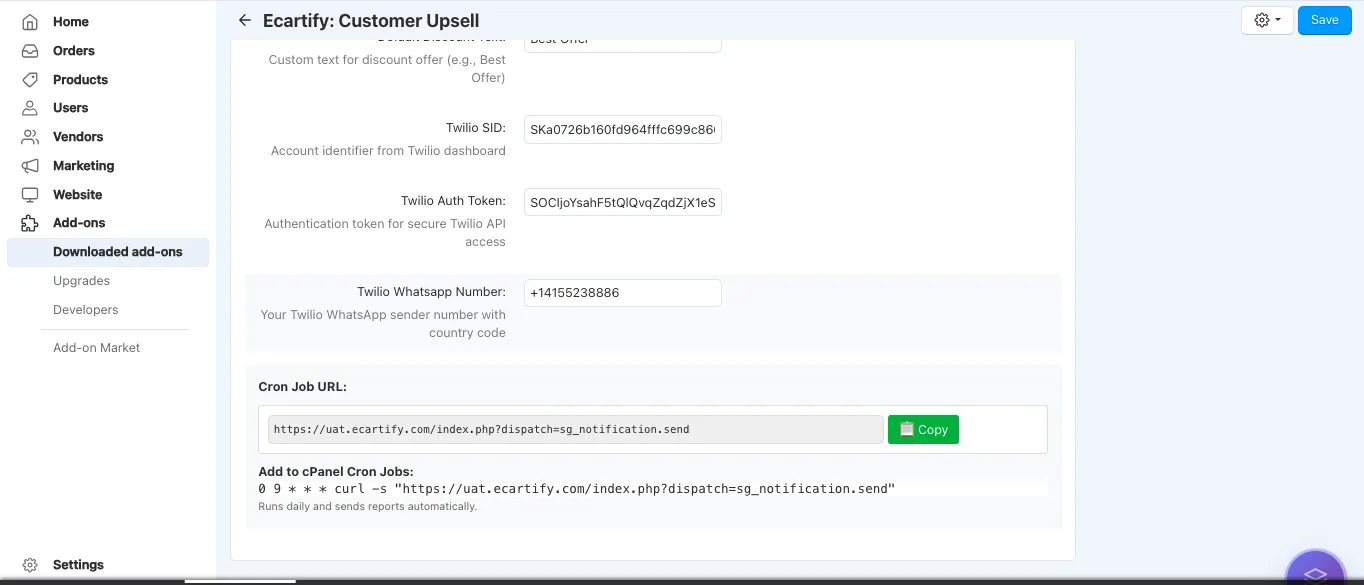Open the Marketing menu
1364x585 pixels.
tap(83, 166)
